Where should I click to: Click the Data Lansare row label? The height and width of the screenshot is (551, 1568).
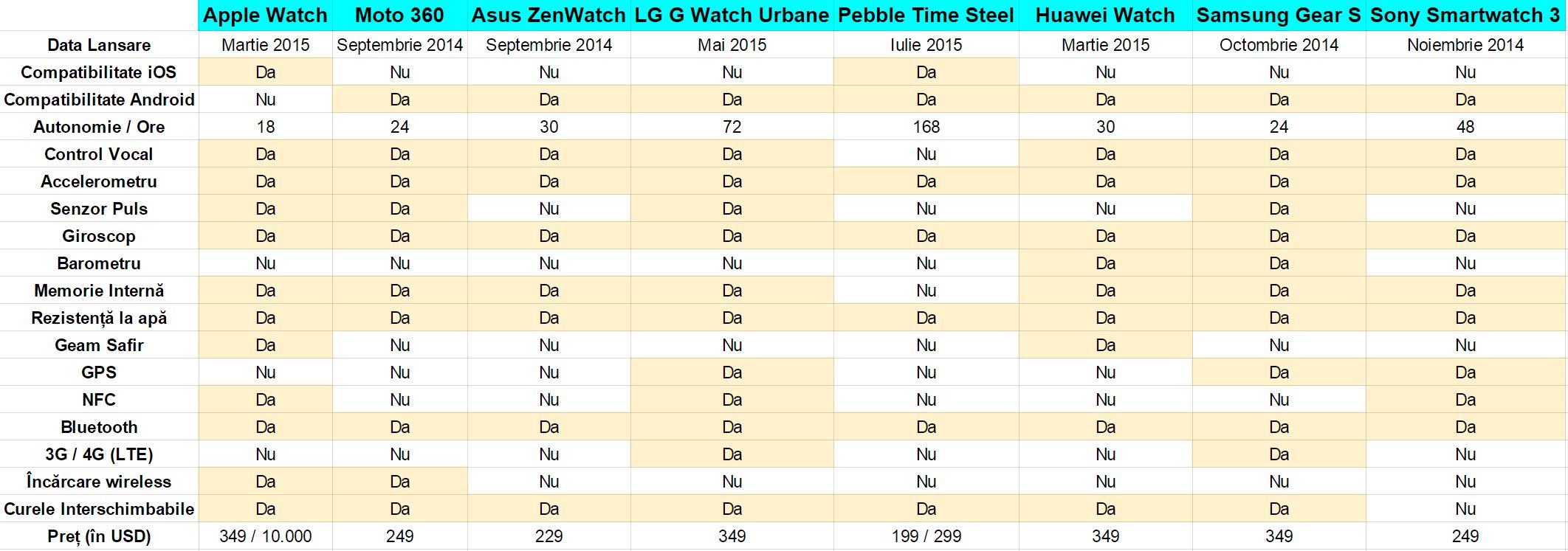(99, 45)
